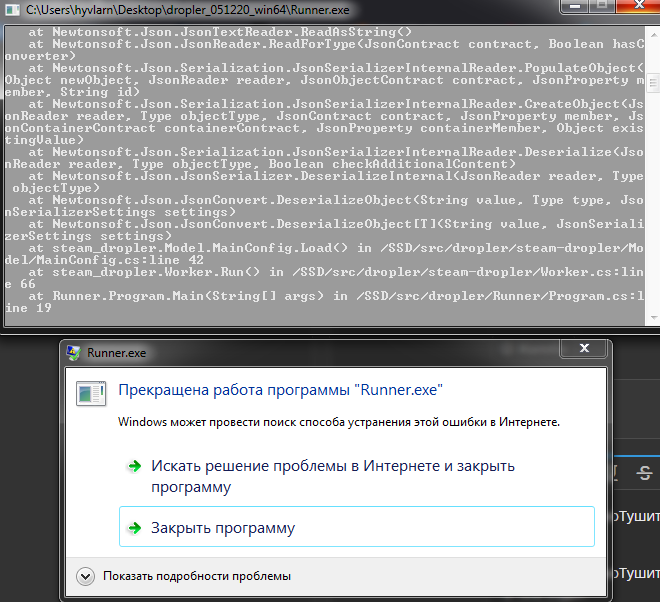Click the console vertical scrollbar thumb
Image resolution: width=660 pixels, height=602 pixels.
point(654,83)
